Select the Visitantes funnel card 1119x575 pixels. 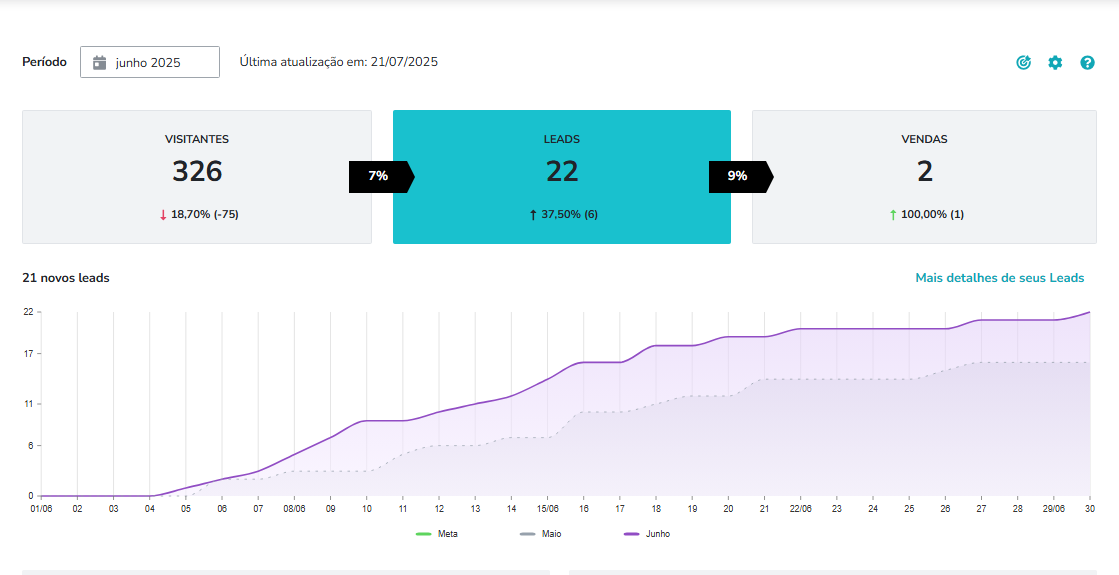tap(197, 177)
